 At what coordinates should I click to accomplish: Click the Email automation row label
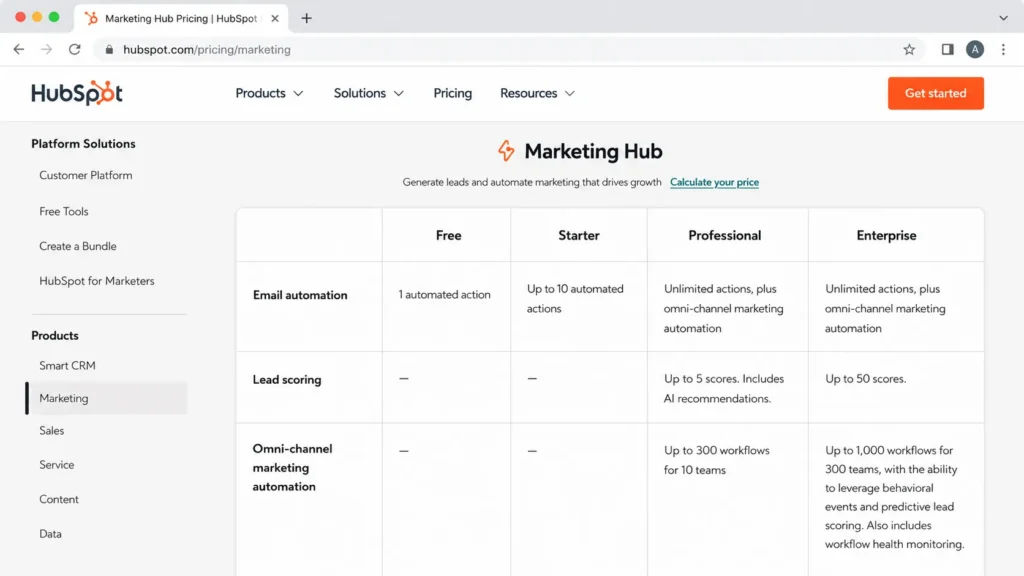click(300, 295)
